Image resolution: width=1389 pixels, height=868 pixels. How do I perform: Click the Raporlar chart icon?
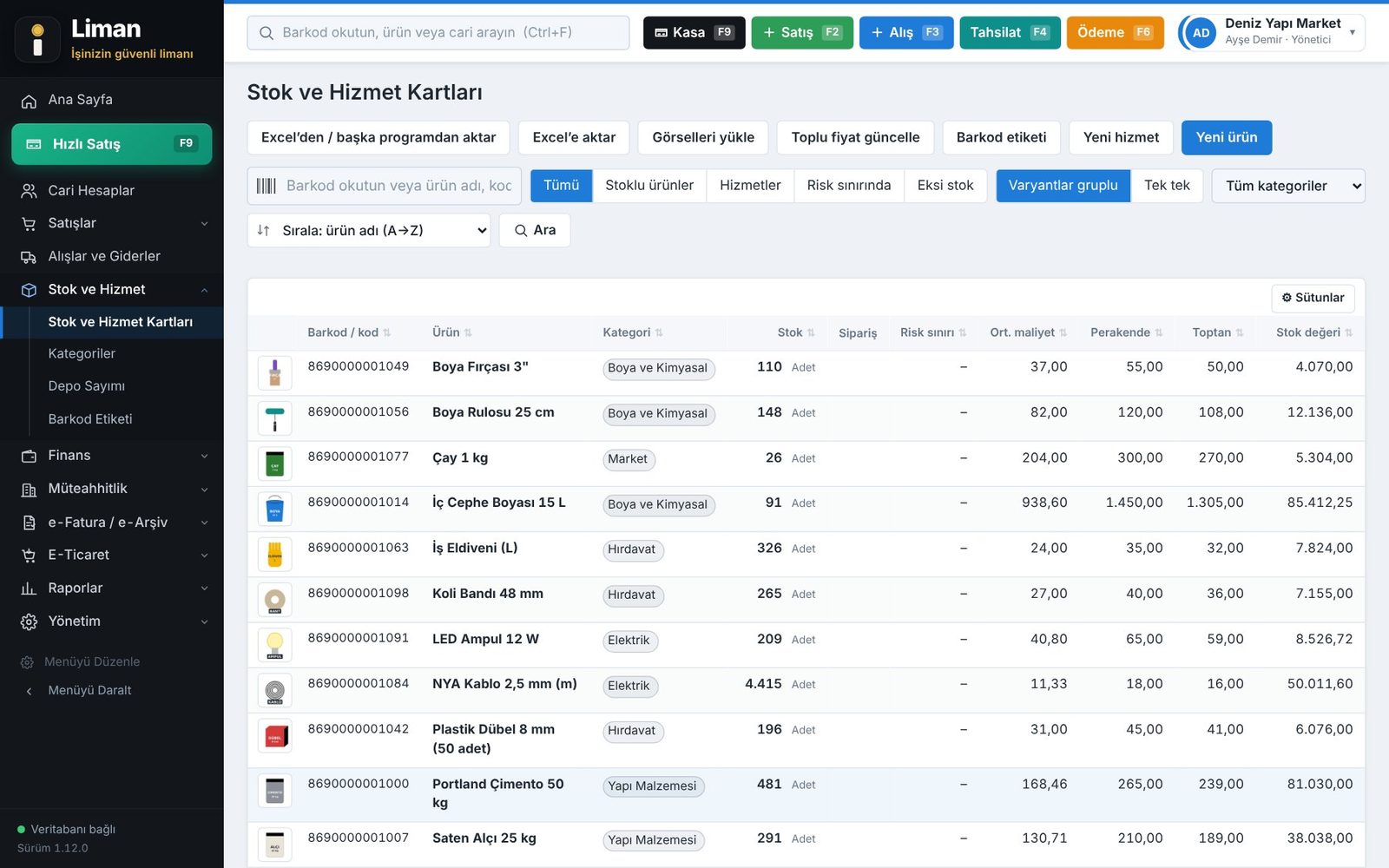tap(29, 589)
